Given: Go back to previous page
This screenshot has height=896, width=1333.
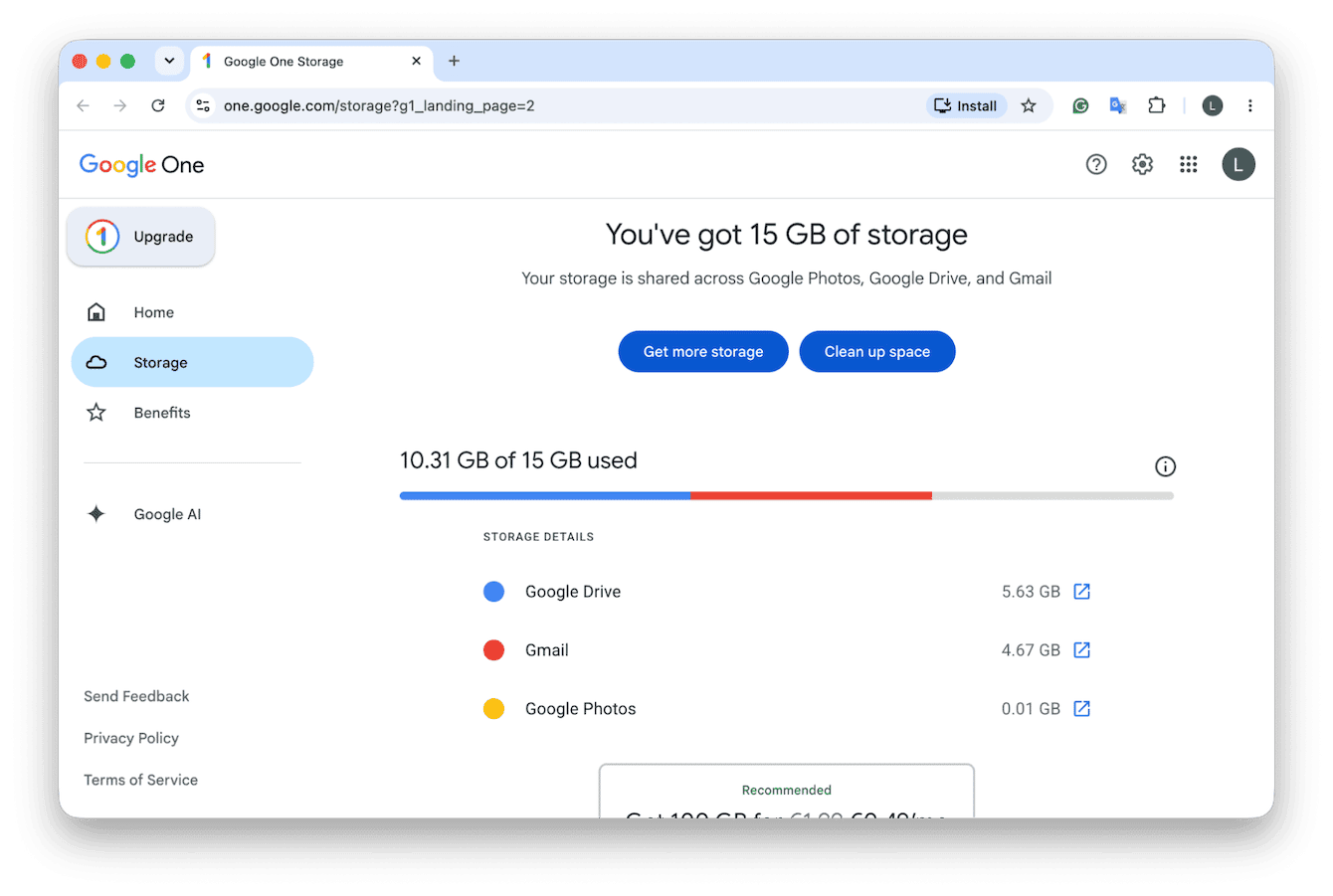Looking at the screenshot, I should pos(83,105).
